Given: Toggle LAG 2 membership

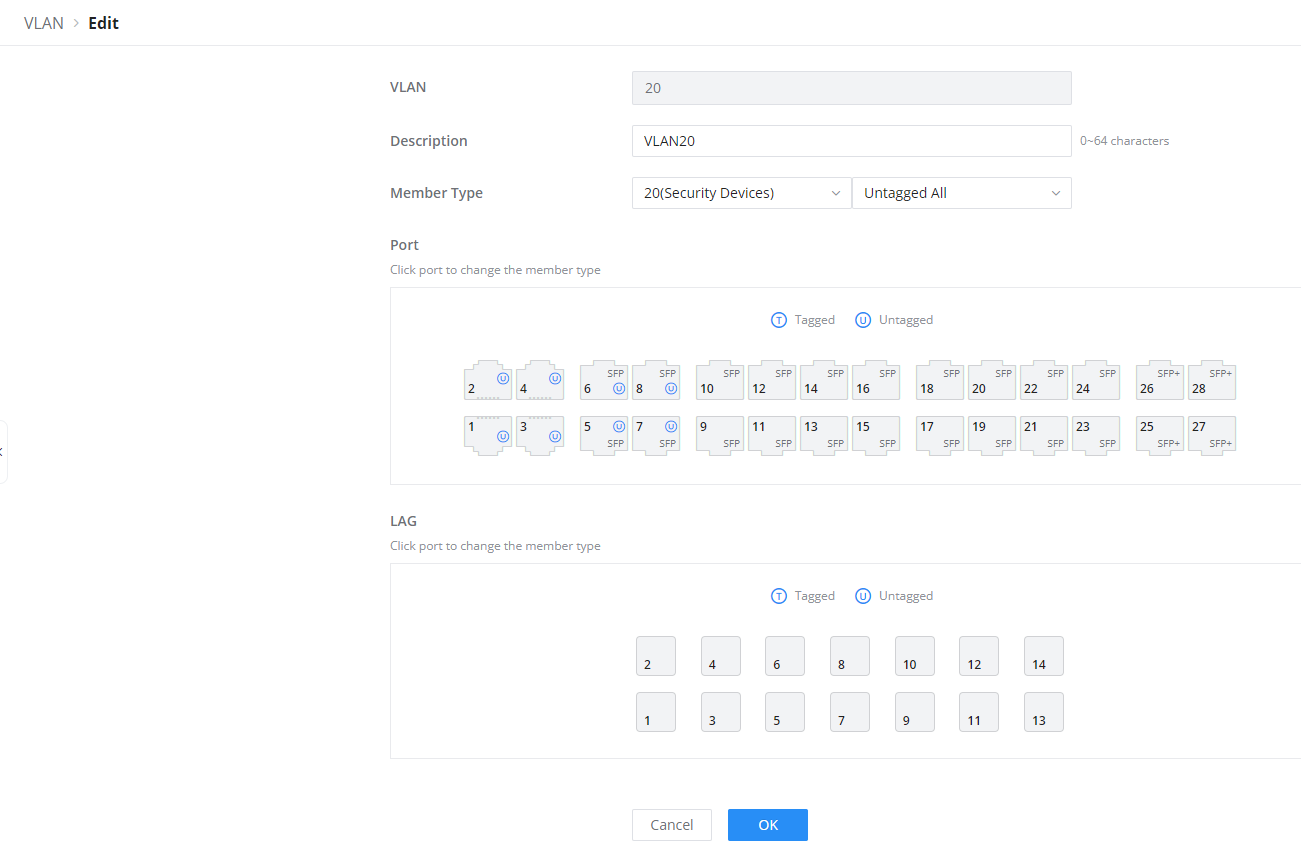Looking at the screenshot, I should (x=656, y=656).
